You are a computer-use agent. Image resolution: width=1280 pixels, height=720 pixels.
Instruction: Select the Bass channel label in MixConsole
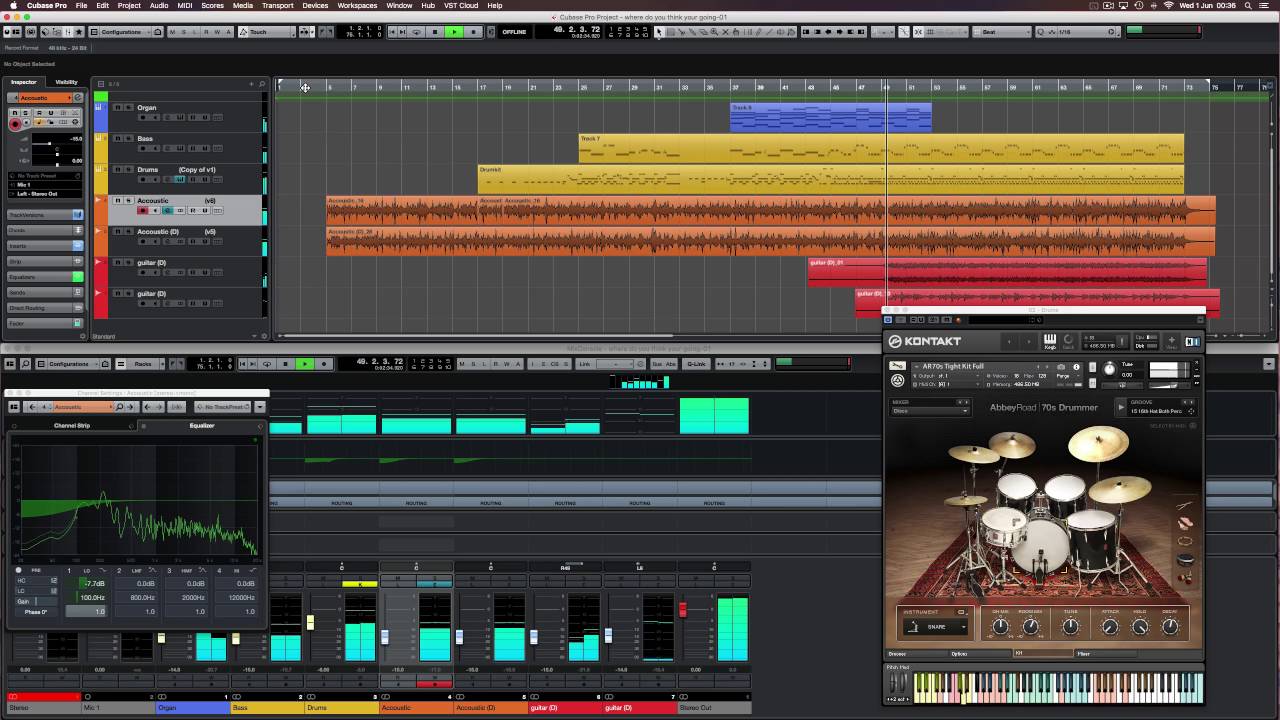click(x=266, y=708)
